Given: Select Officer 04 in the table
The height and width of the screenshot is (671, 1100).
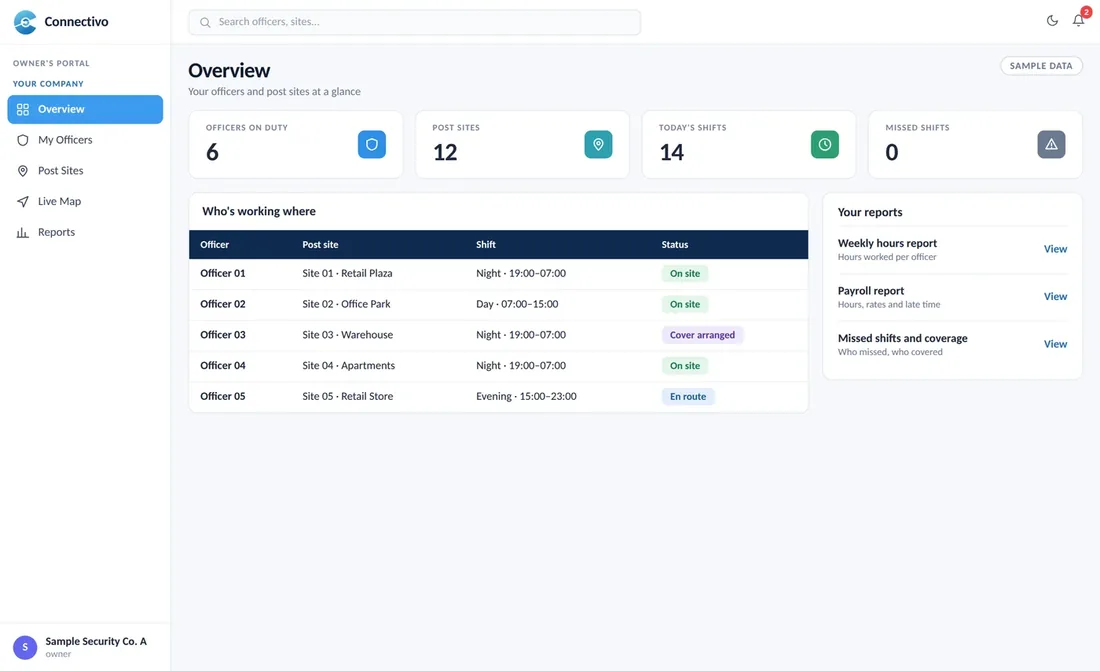Looking at the screenshot, I should click(223, 366).
